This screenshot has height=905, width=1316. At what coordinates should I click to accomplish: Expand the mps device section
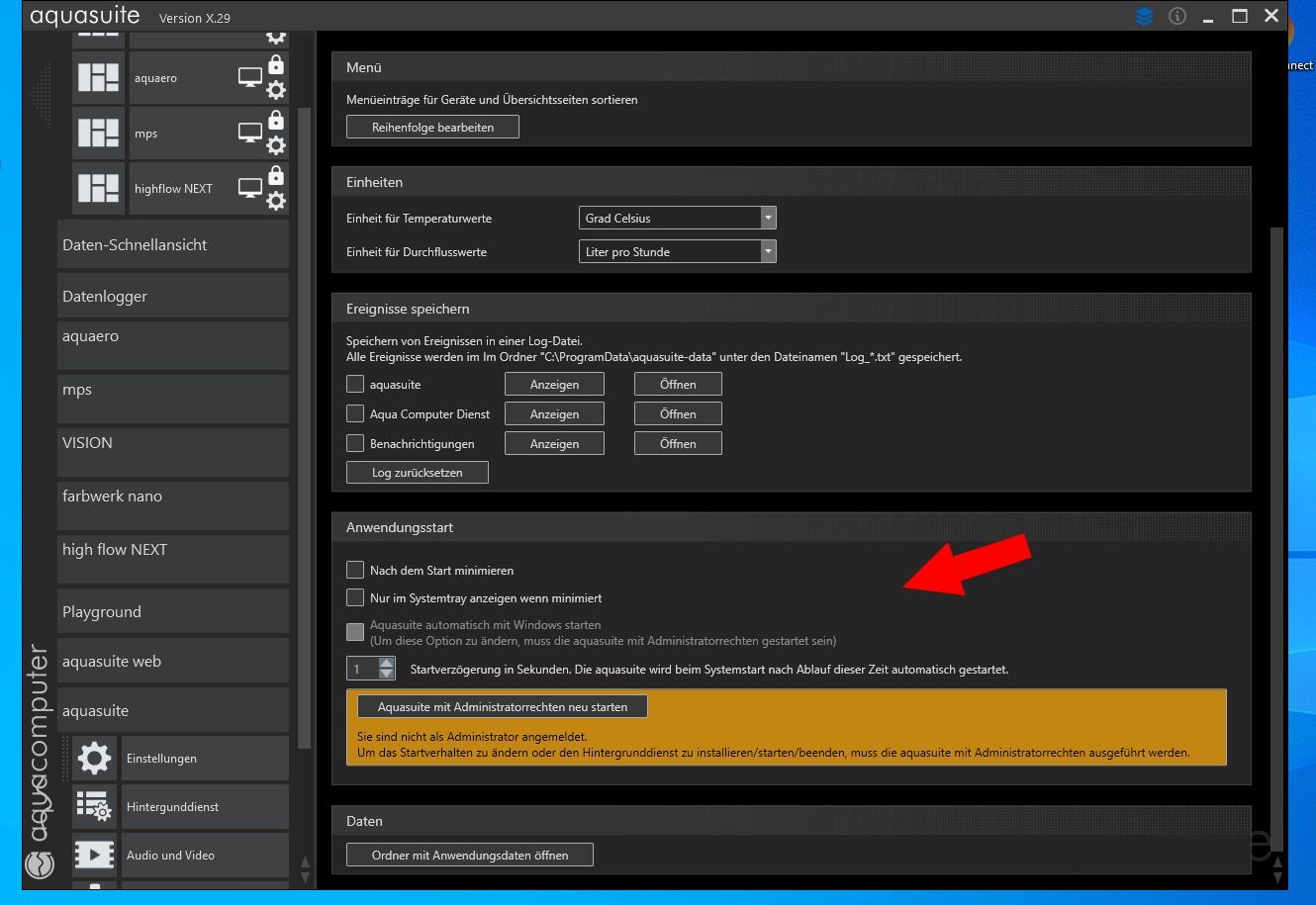coord(173,399)
